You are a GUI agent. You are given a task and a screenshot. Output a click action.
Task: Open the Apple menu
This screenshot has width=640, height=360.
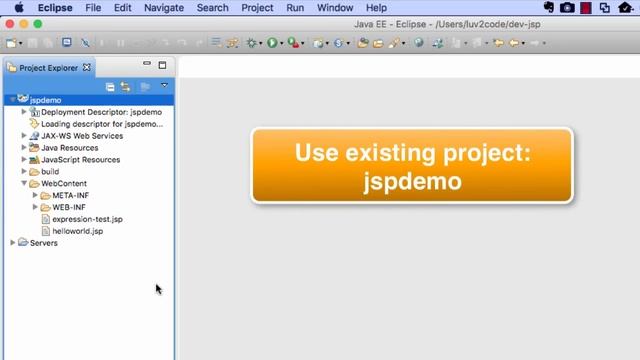19,7
